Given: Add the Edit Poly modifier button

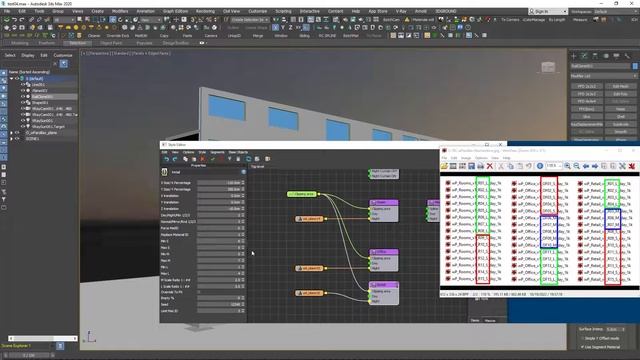Looking at the screenshot, I should click(x=620, y=94).
